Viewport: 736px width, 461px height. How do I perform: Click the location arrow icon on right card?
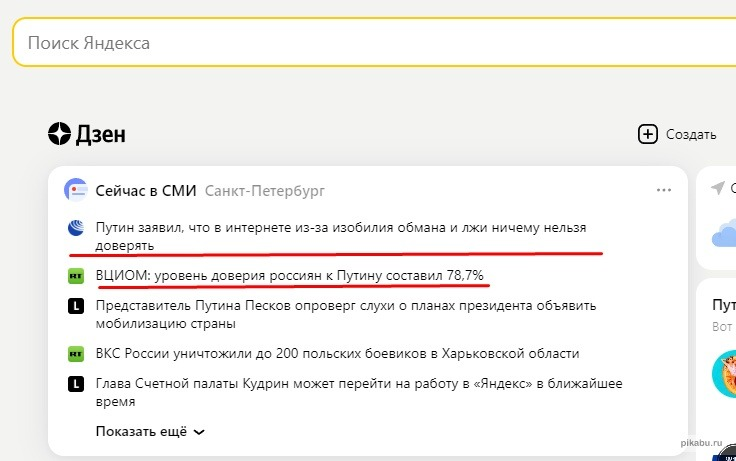click(717, 188)
